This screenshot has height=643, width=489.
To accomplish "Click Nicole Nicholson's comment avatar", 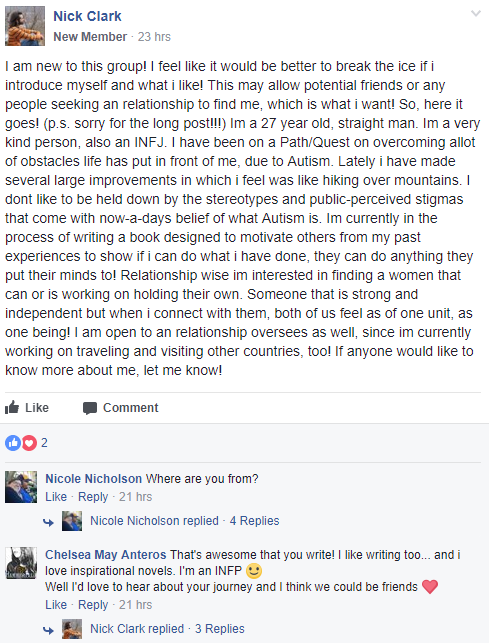I will (x=21, y=487).
